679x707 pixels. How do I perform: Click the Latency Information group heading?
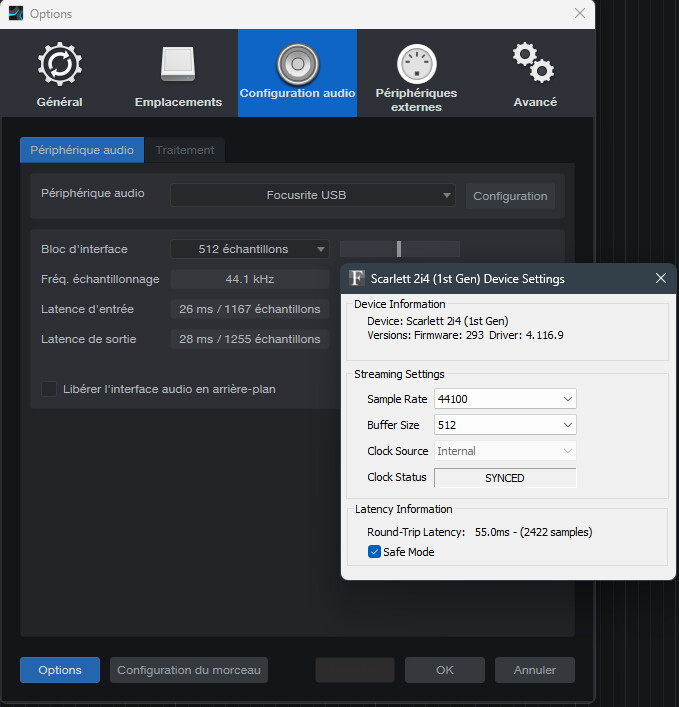pos(404,509)
